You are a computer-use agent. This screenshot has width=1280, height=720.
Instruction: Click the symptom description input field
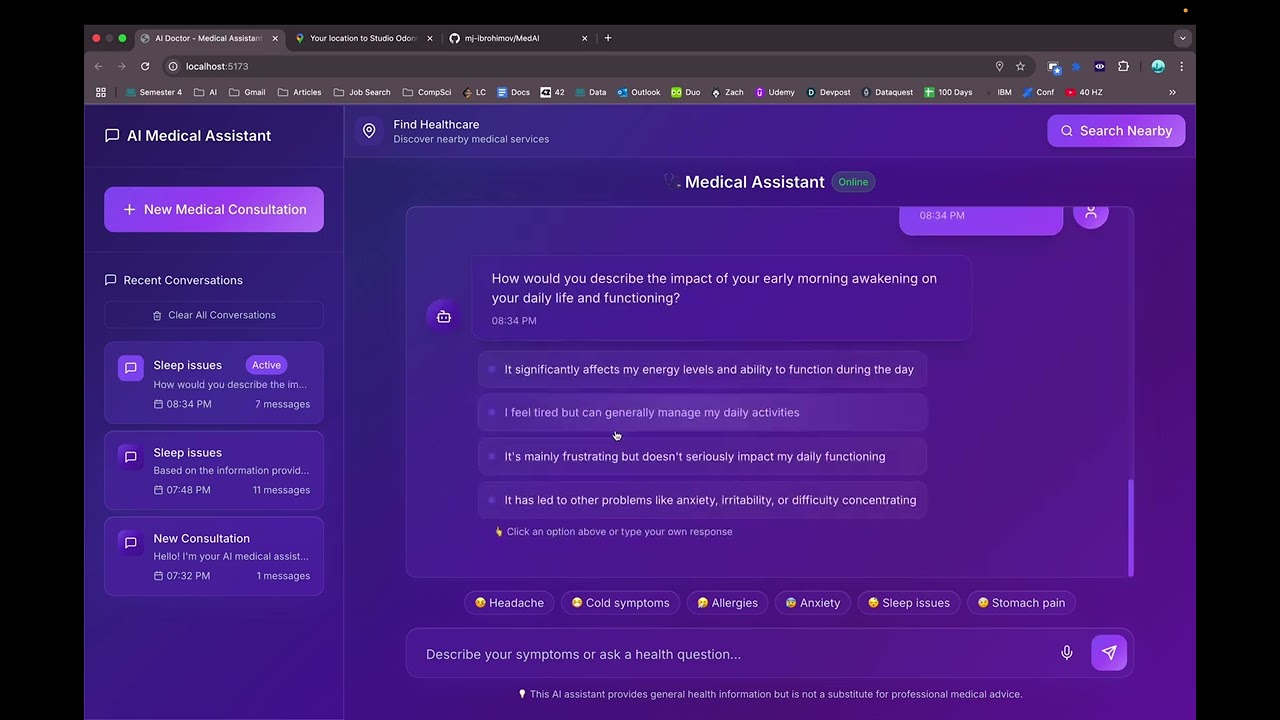point(735,654)
